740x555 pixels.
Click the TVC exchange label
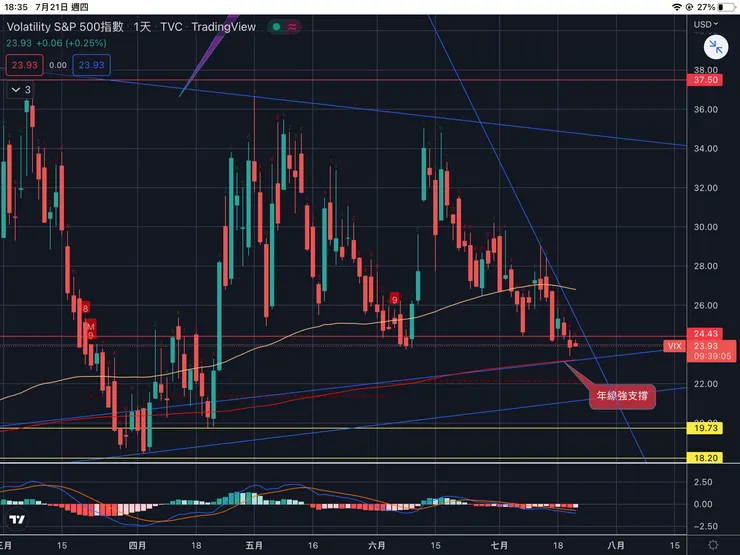(171, 27)
